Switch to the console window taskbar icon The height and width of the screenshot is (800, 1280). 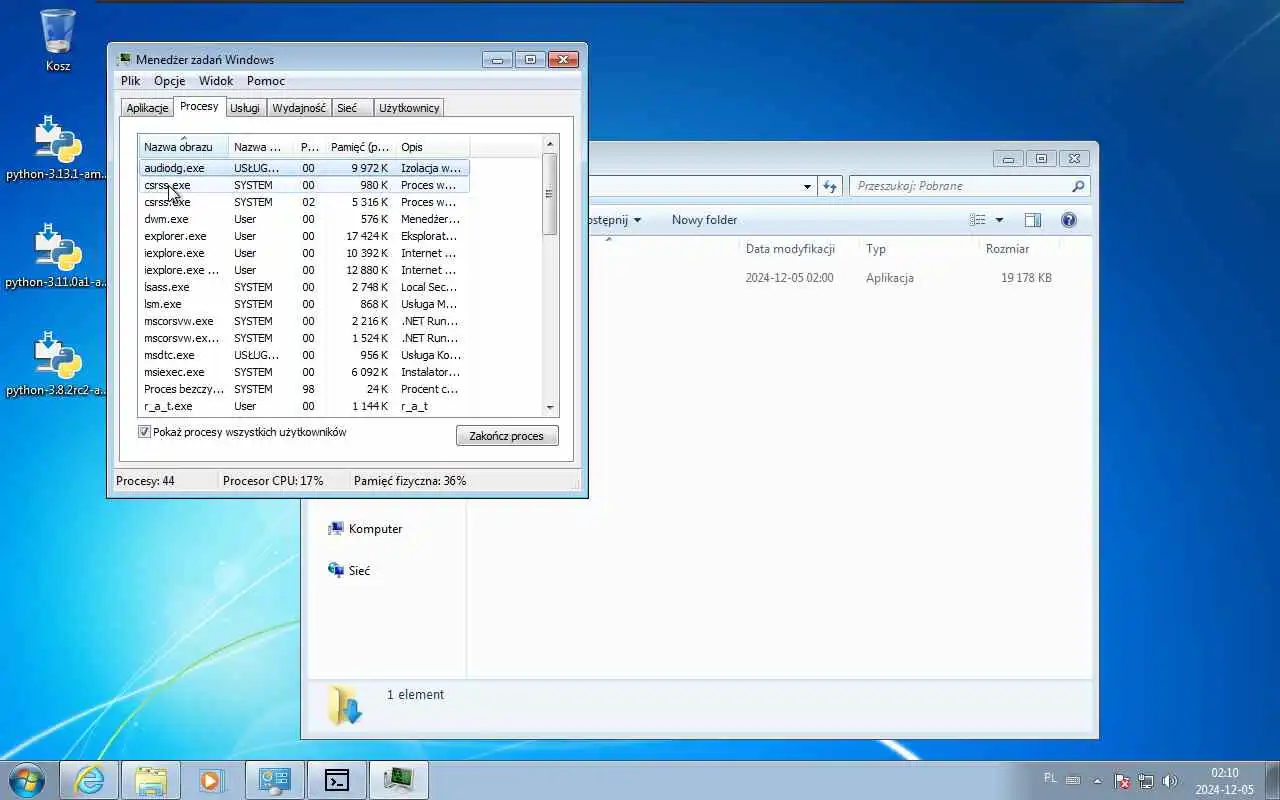click(337, 780)
